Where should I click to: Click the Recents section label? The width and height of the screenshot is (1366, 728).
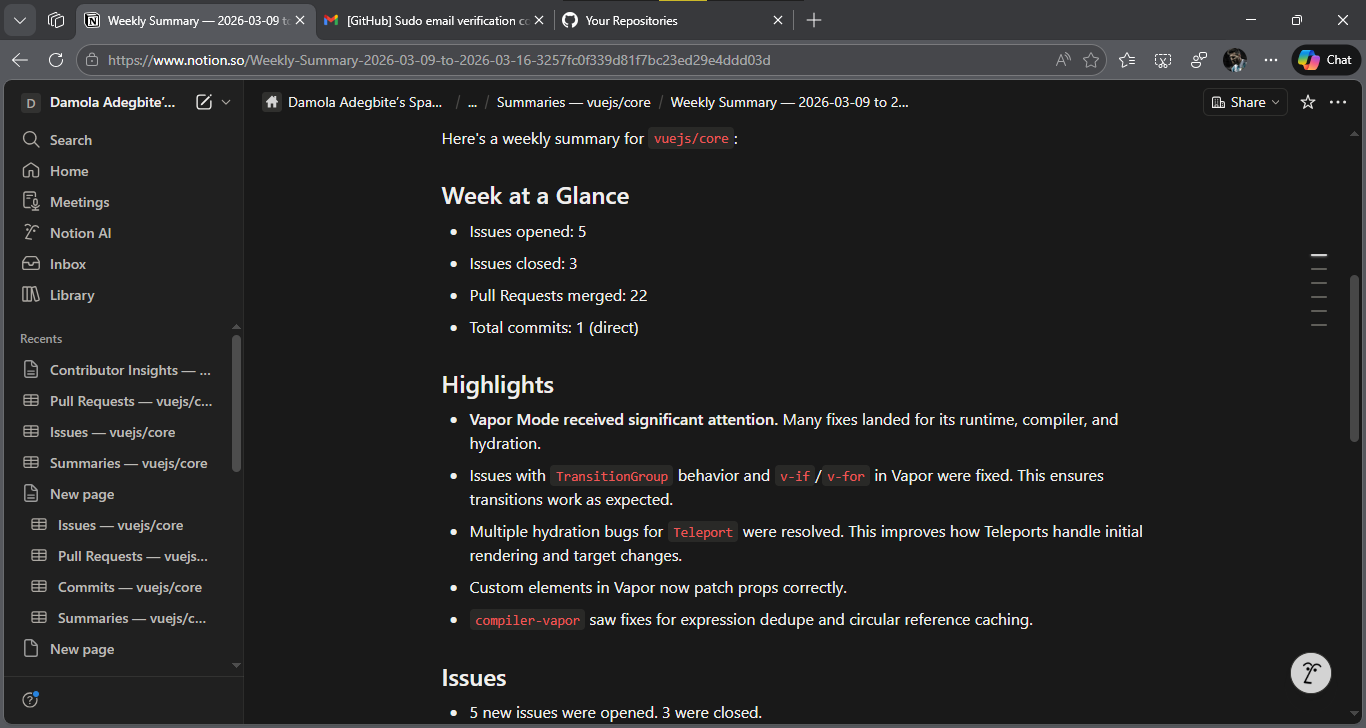click(x=41, y=339)
